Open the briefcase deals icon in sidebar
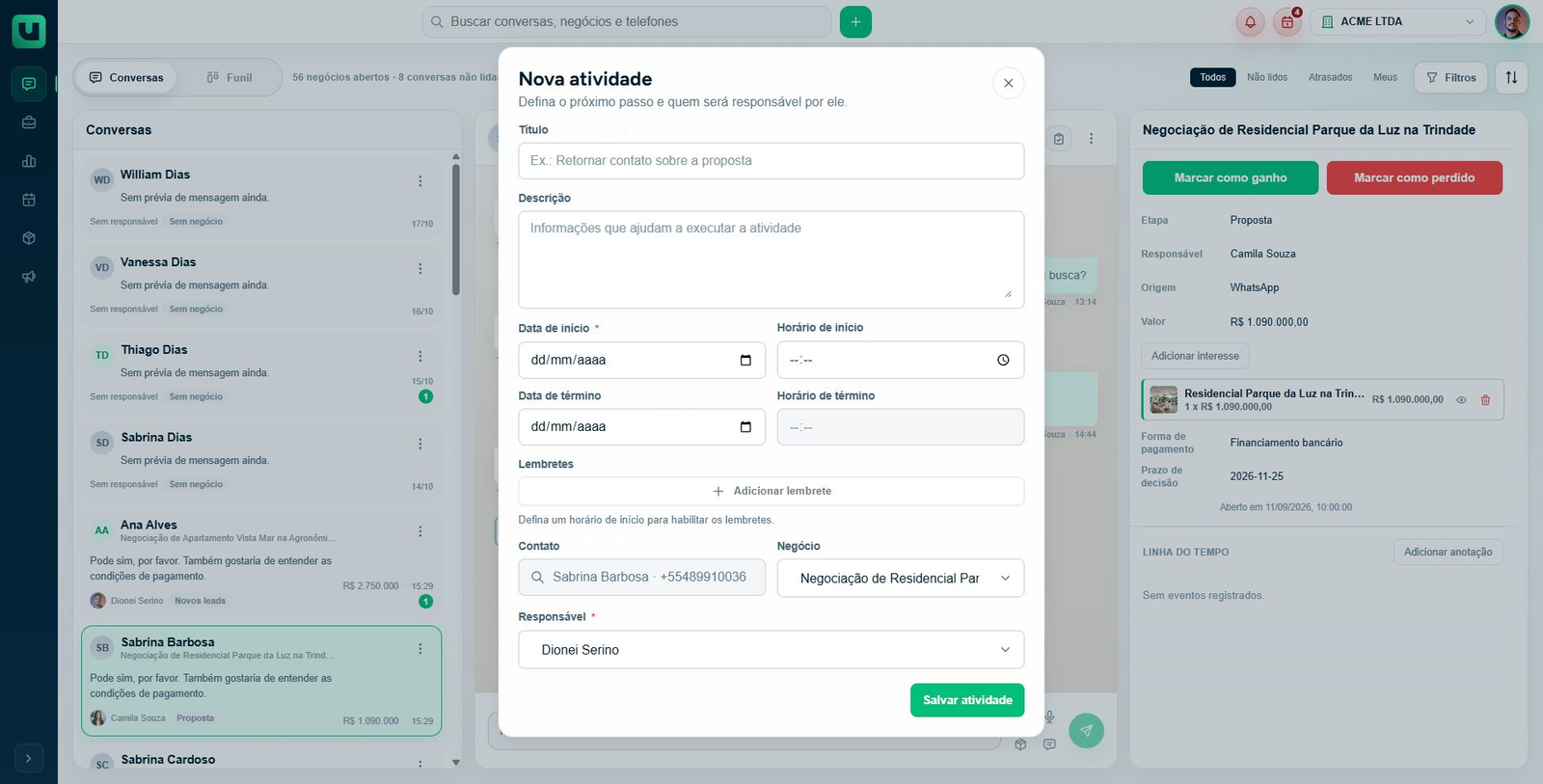The height and width of the screenshot is (784, 1543). pyautogui.click(x=29, y=122)
